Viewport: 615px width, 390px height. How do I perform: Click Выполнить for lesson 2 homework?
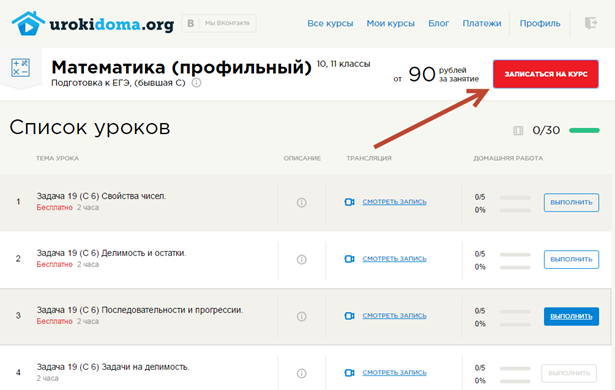point(571,259)
